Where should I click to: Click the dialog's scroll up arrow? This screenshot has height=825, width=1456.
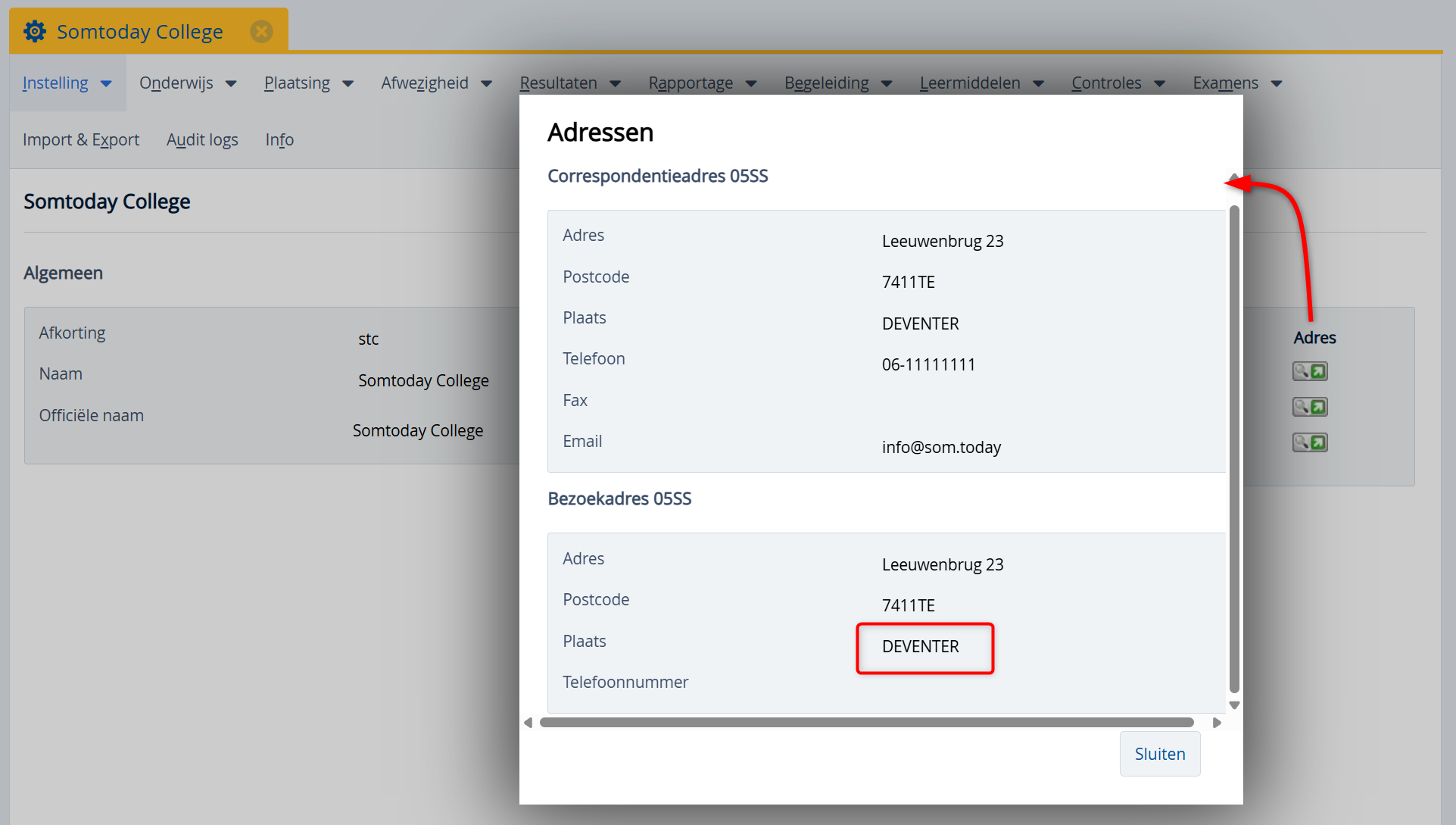click(x=1234, y=179)
